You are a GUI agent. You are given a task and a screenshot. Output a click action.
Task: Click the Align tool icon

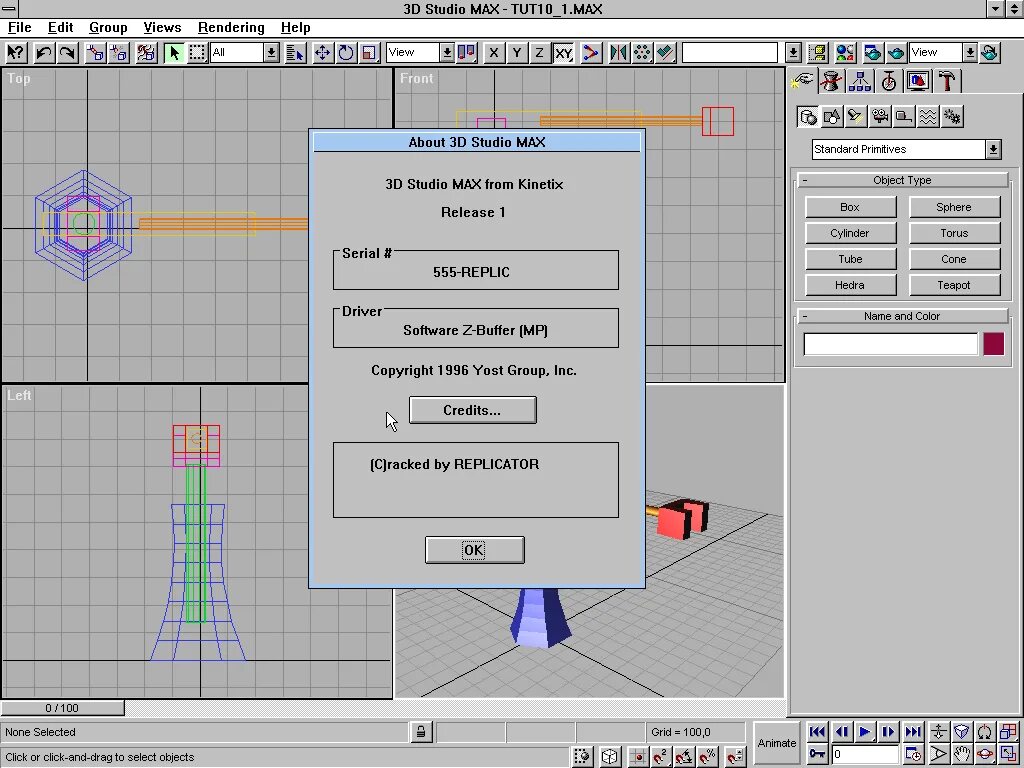[x=665, y=52]
